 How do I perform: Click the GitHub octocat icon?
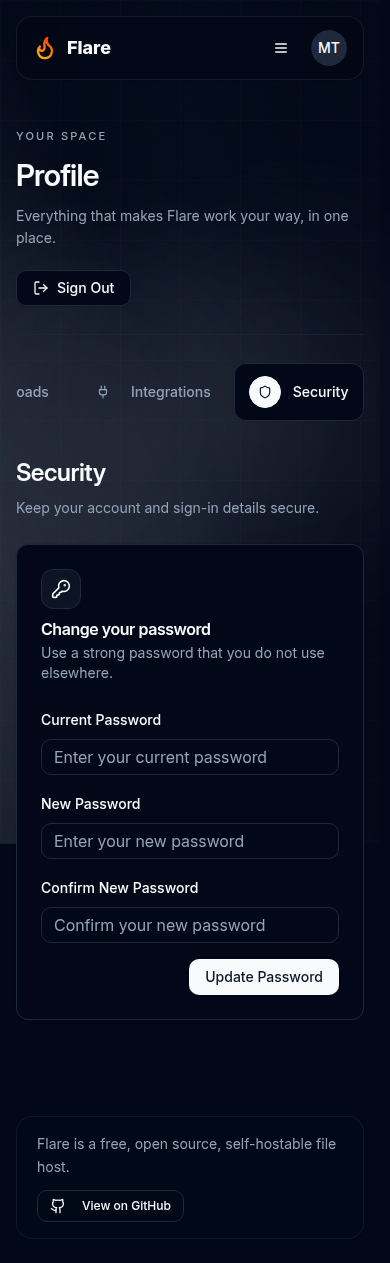coord(58,1206)
